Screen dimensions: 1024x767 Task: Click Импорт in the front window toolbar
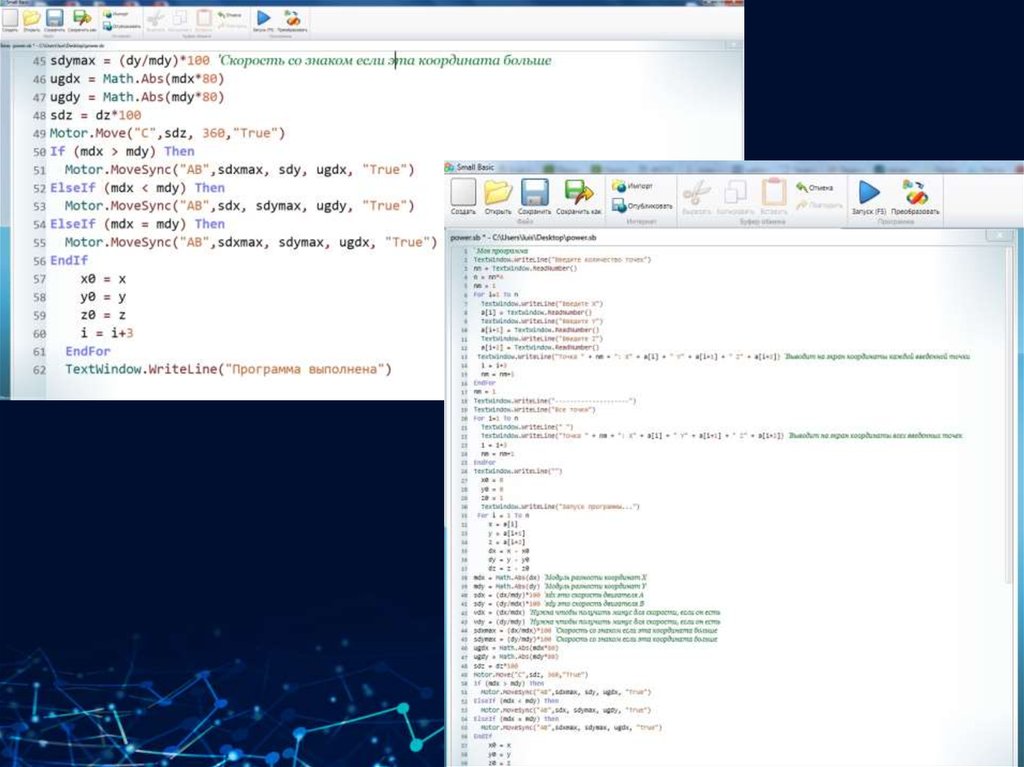[633, 186]
